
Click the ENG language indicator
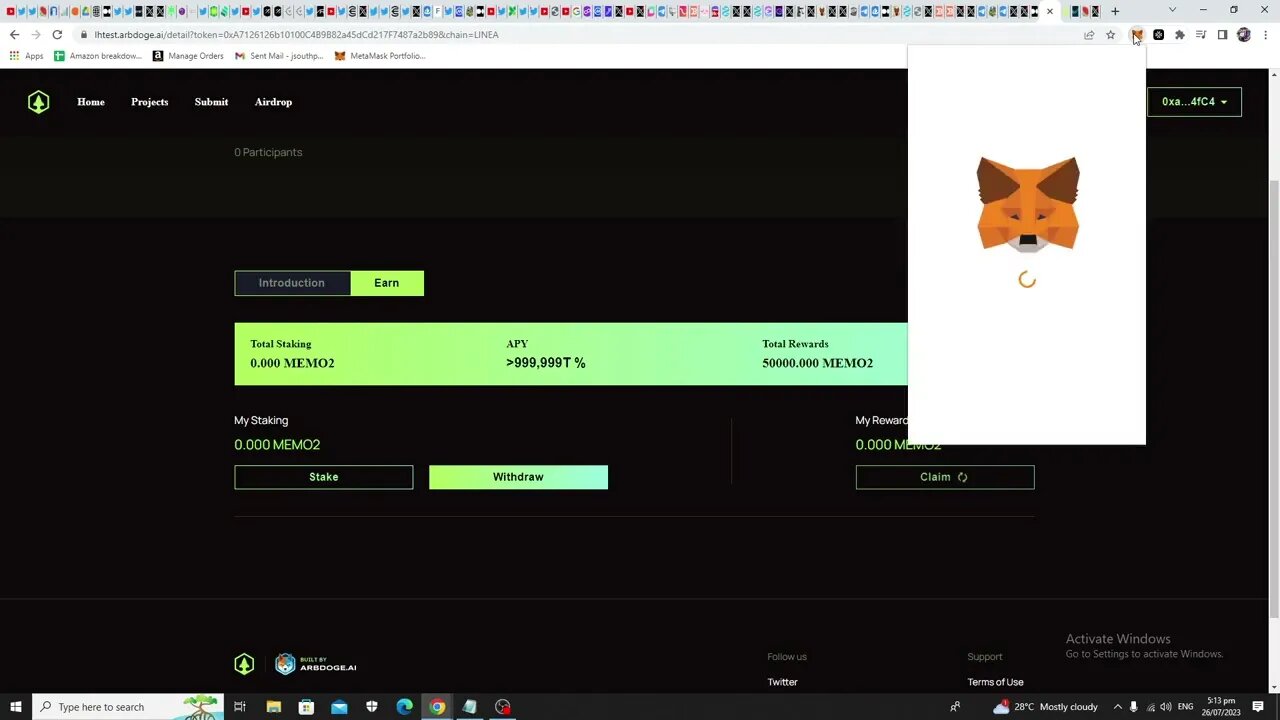pyautogui.click(x=1188, y=707)
